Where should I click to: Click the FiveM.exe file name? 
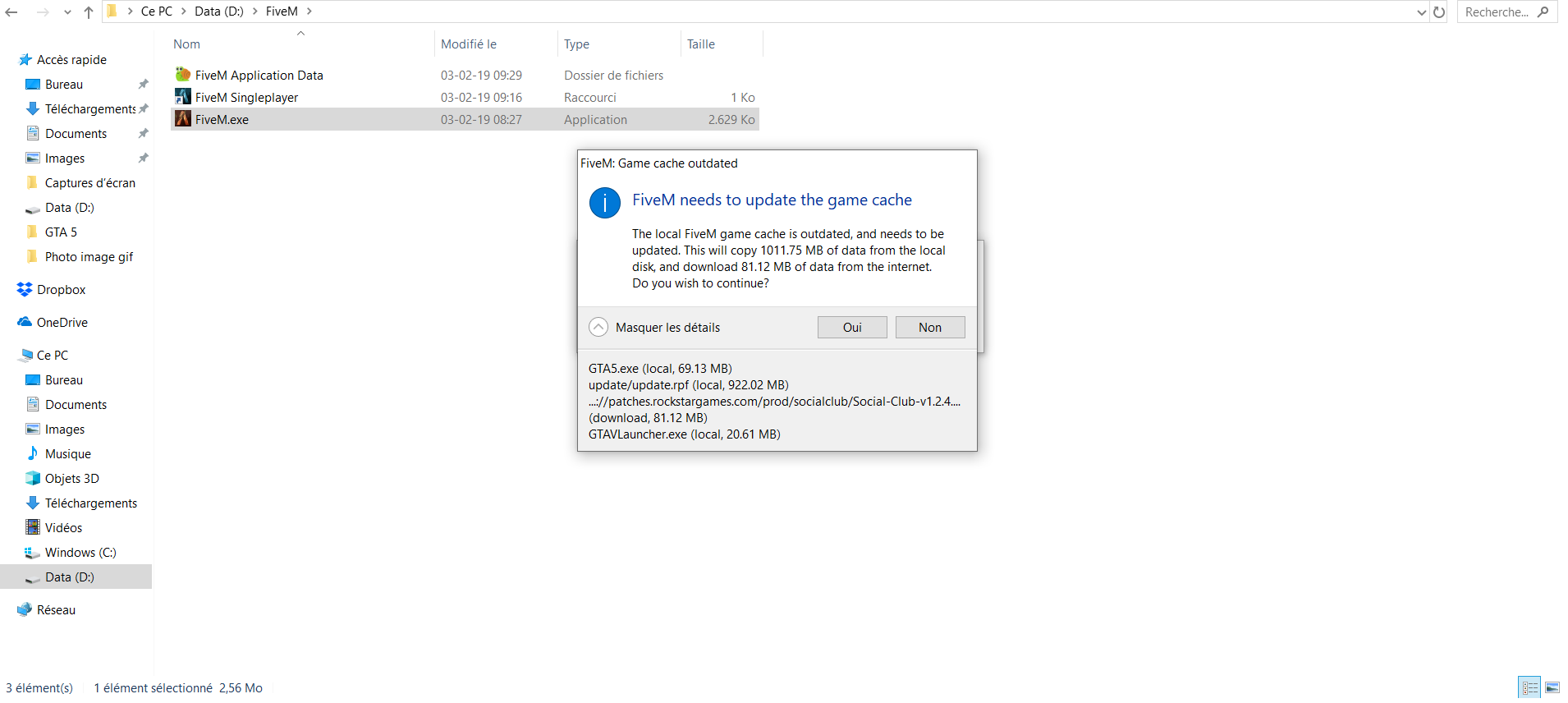(222, 120)
